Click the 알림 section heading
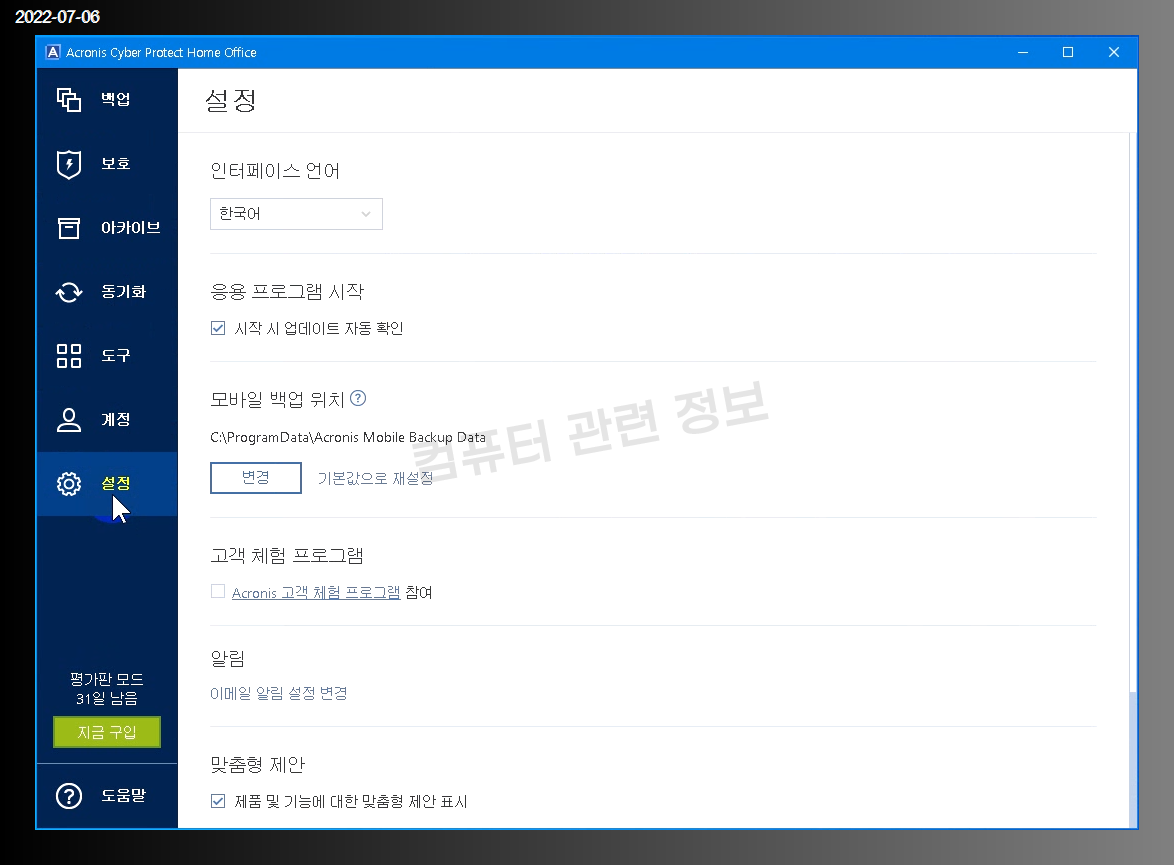1174x865 pixels. pos(228,658)
